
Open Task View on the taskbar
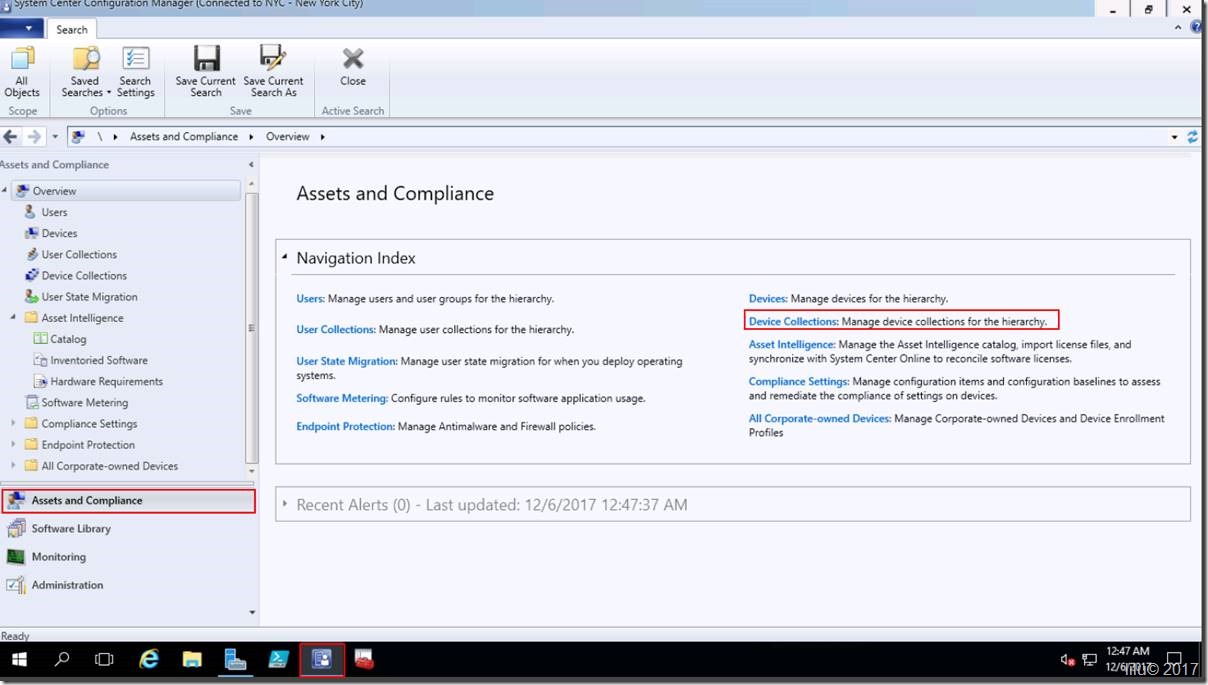click(104, 659)
